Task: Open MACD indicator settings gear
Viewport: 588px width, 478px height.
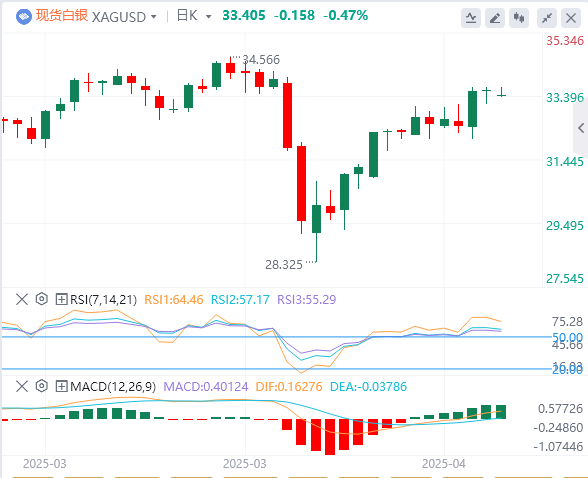Action: point(42,386)
